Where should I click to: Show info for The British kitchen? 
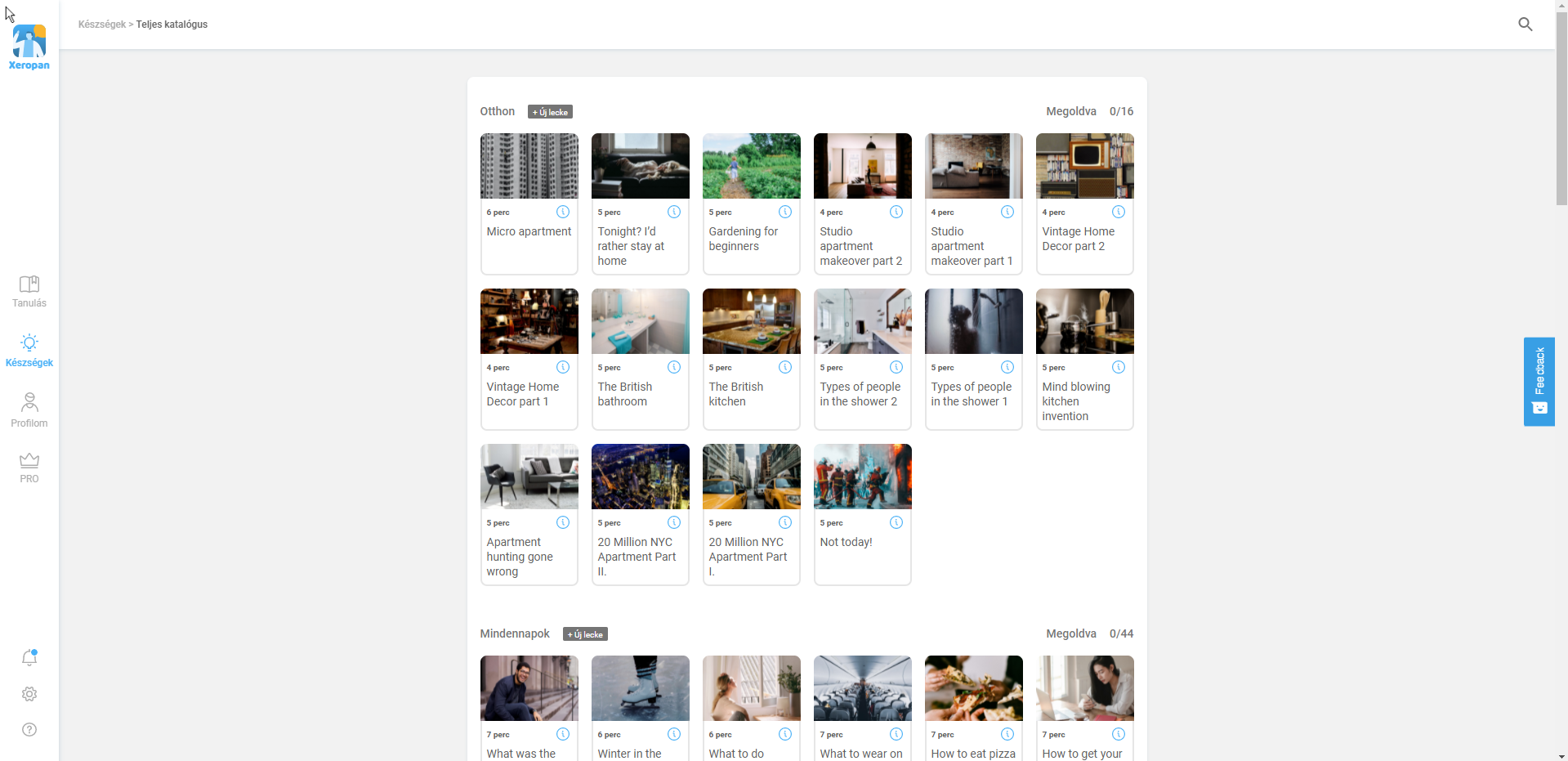(x=785, y=367)
